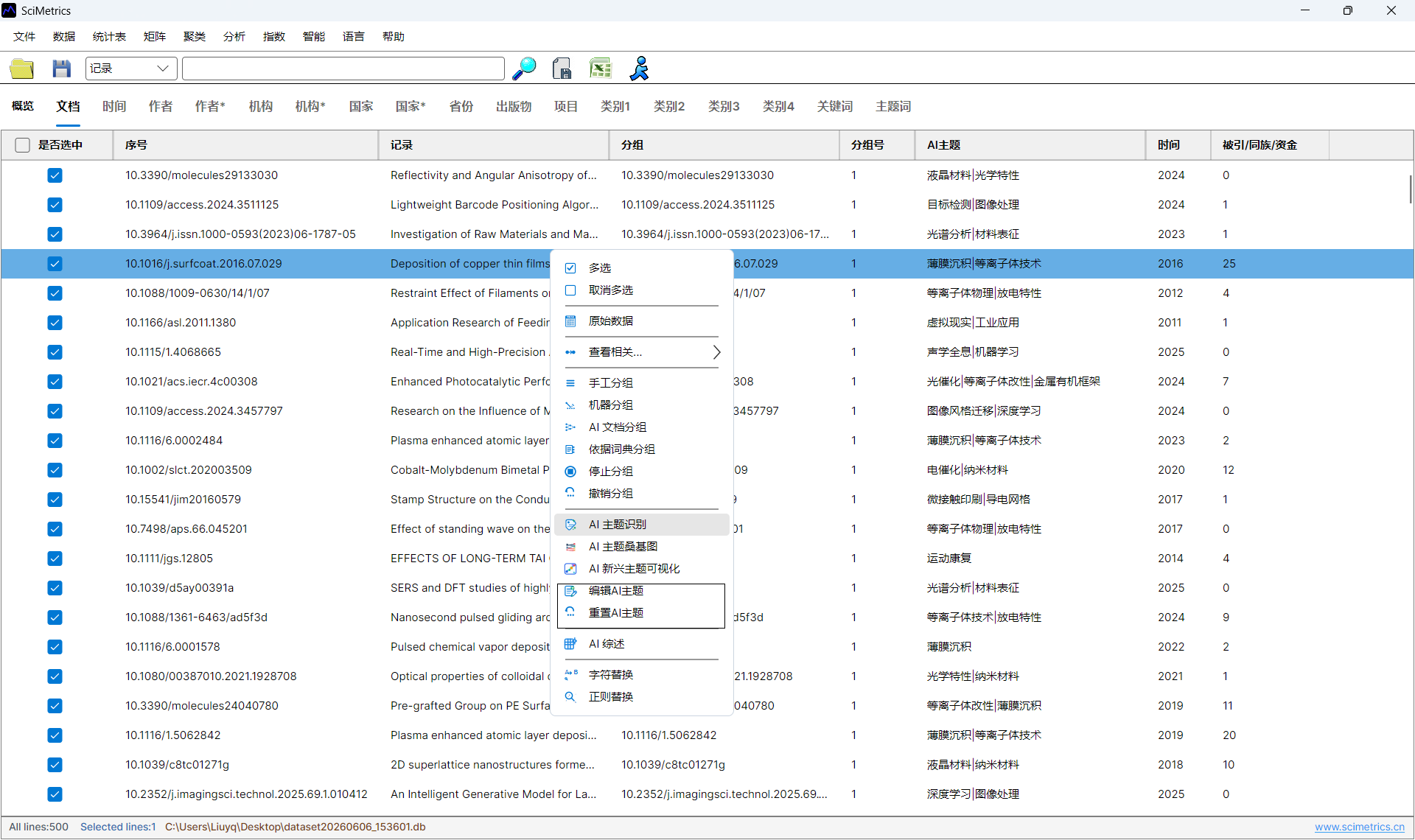Click the vertical scrollbar of the table
Viewport: 1415px width, 840px height.
click(x=1410, y=189)
